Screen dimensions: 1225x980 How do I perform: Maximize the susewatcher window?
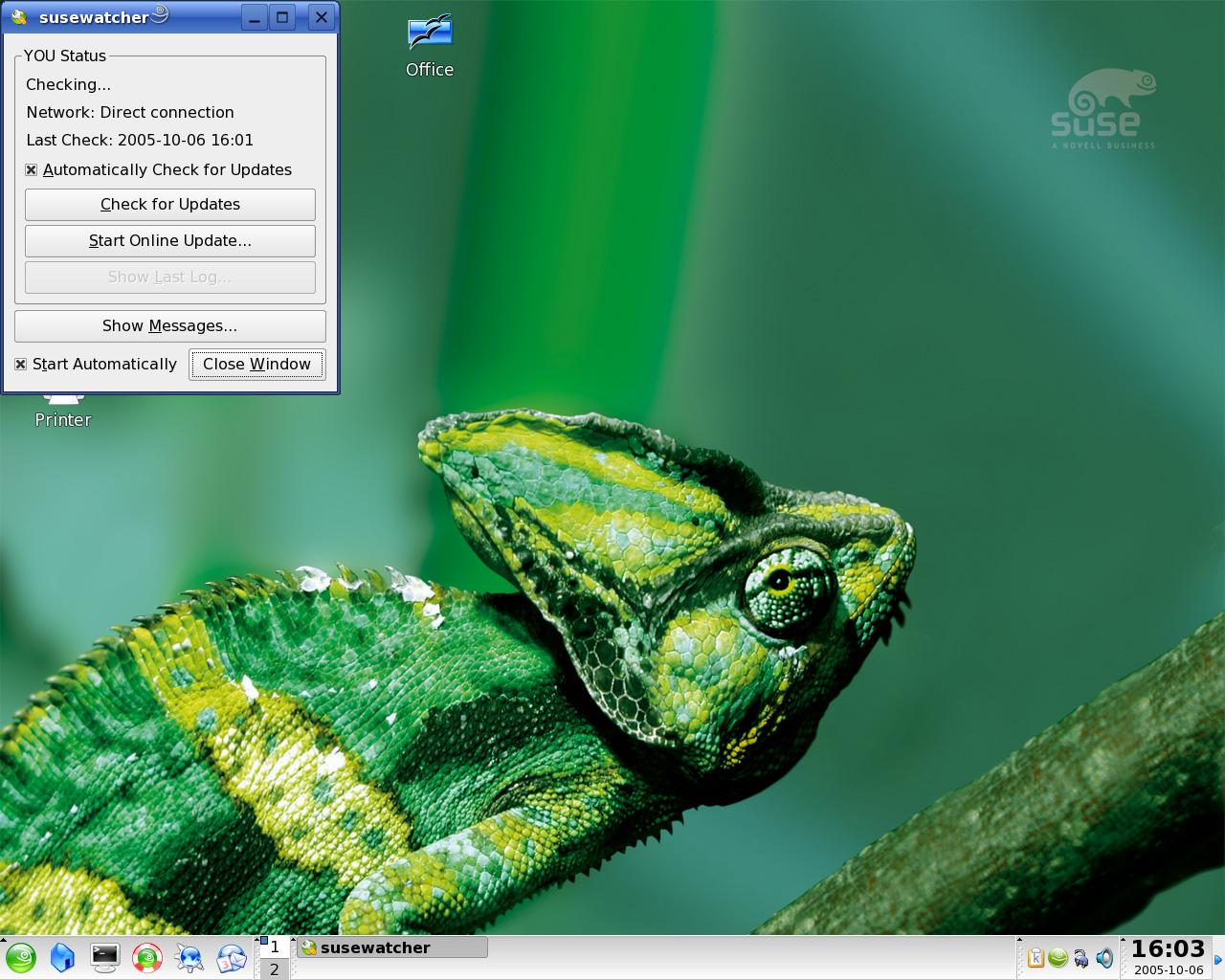point(282,17)
